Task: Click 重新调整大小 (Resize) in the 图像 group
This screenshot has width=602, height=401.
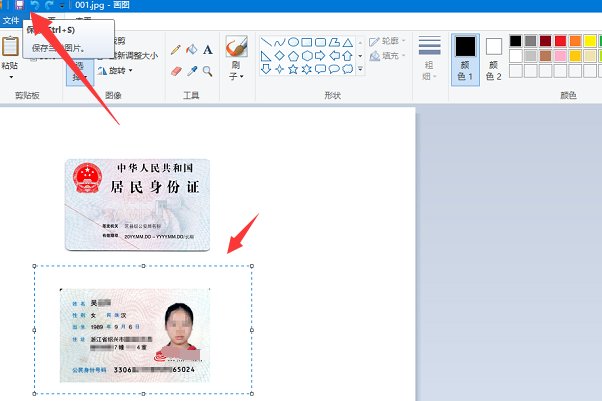Action: tap(132, 55)
